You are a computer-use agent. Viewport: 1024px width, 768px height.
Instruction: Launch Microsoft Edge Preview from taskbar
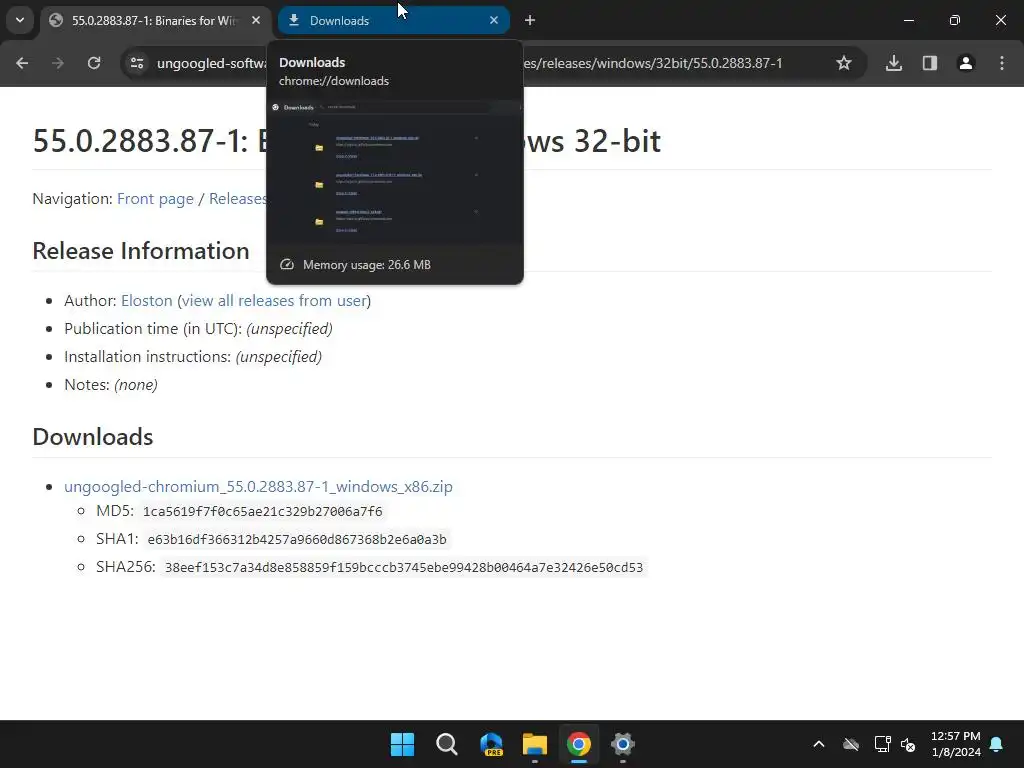pyautogui.click(x=491, y=744)
